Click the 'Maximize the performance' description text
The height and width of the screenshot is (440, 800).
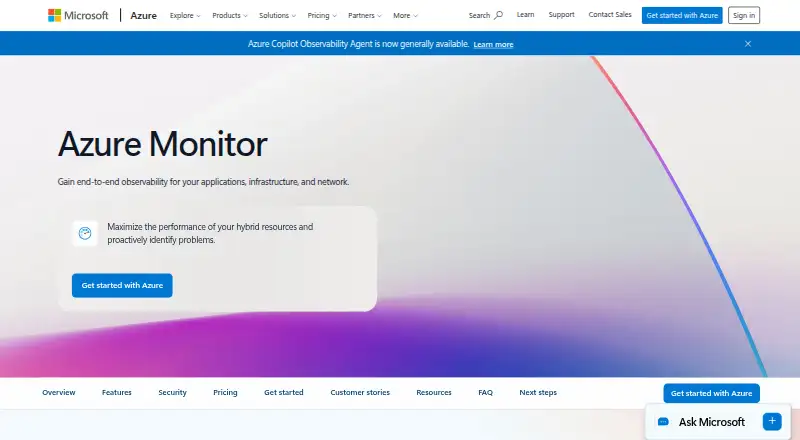[x=210, y=233]
